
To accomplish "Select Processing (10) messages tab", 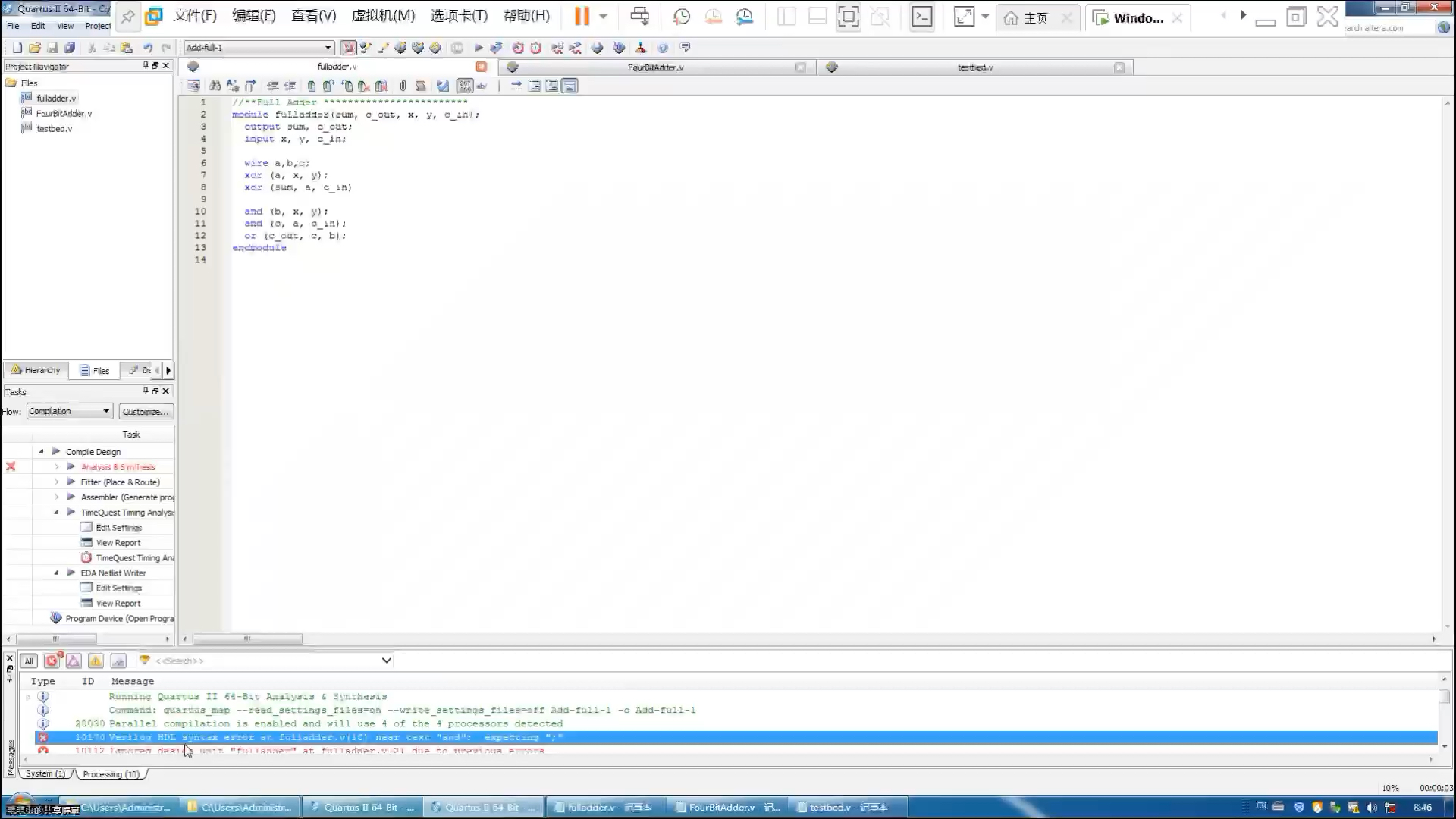I will pyautogui.click(x=111, y=774).
